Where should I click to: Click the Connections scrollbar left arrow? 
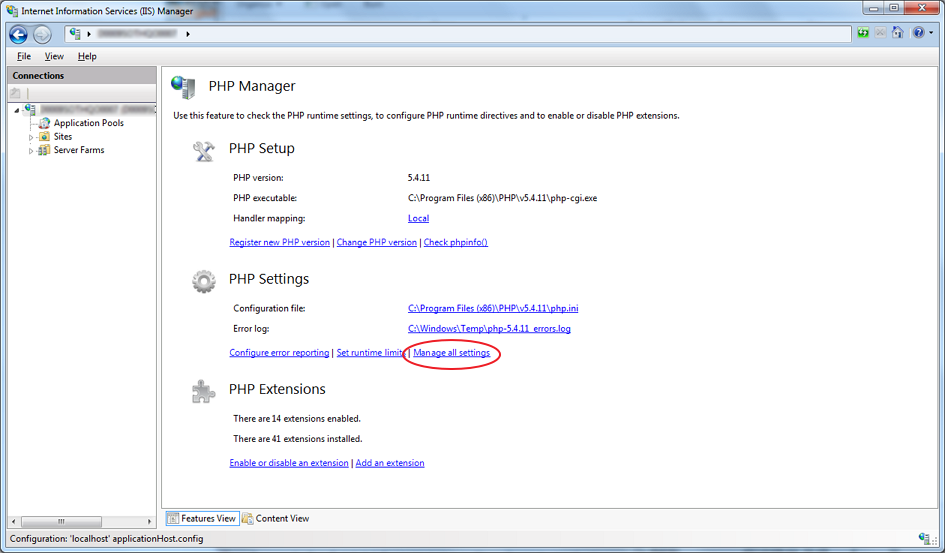click(x=14, y=521)
